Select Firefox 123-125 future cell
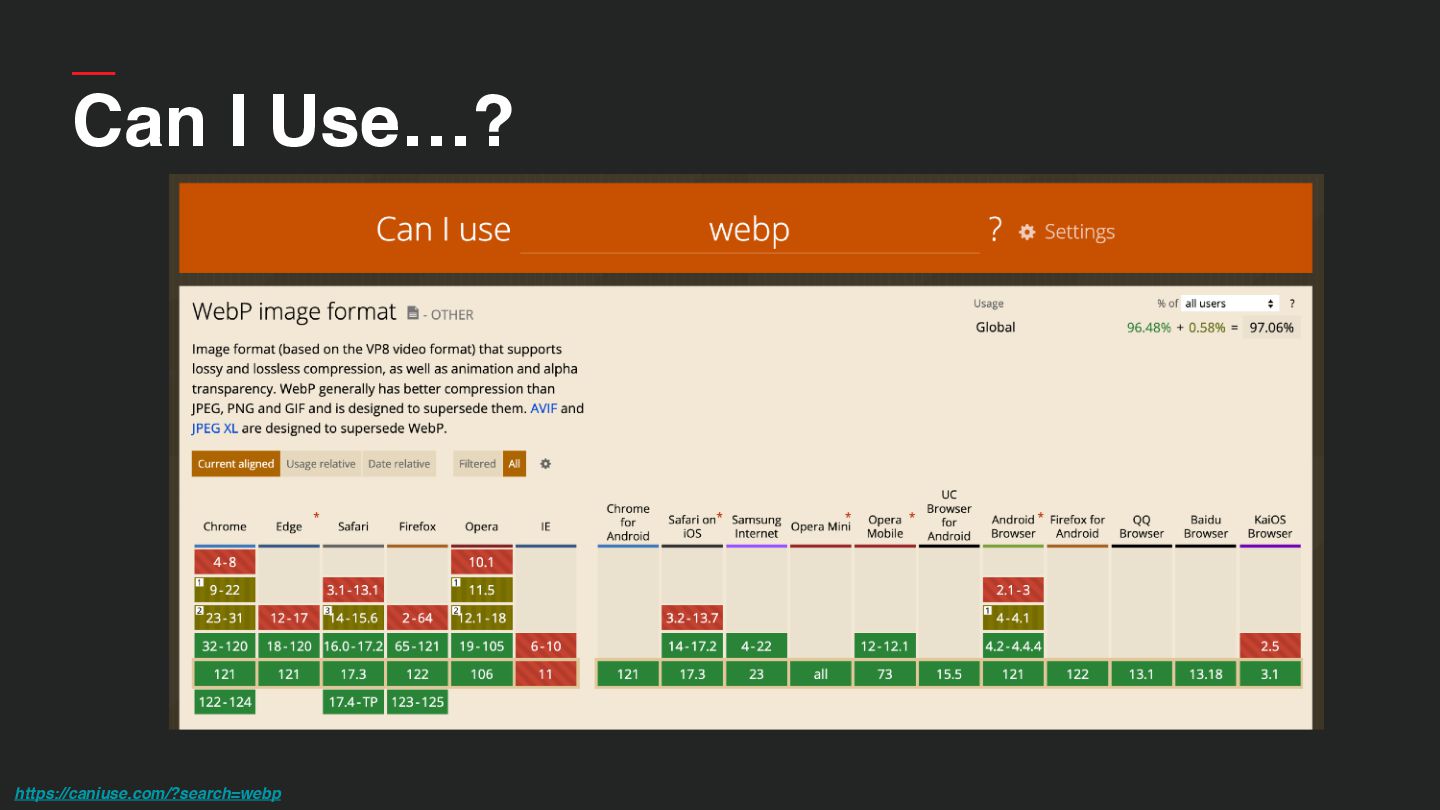 (418, 702)
